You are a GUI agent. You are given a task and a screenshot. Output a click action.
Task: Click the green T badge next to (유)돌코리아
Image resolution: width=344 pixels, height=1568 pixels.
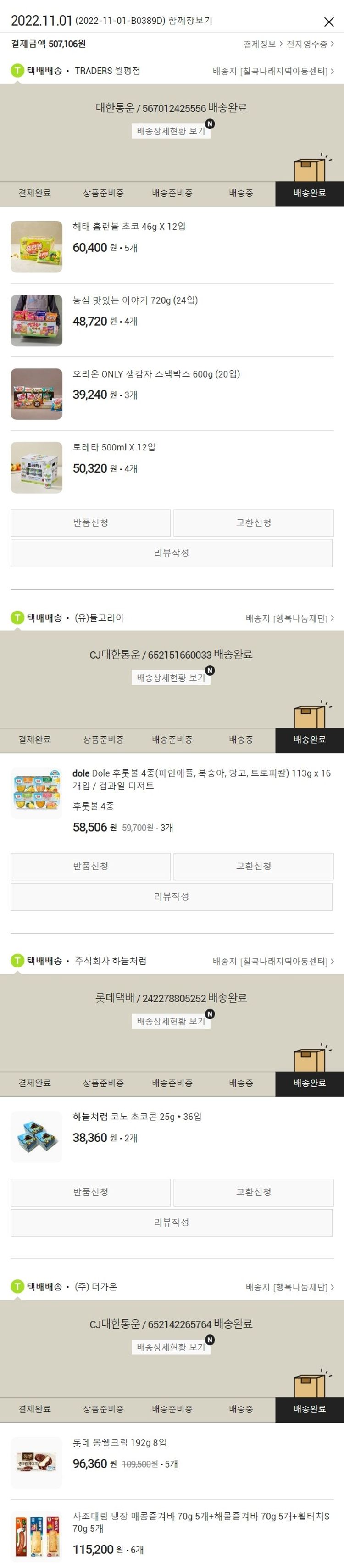[17, 618]
